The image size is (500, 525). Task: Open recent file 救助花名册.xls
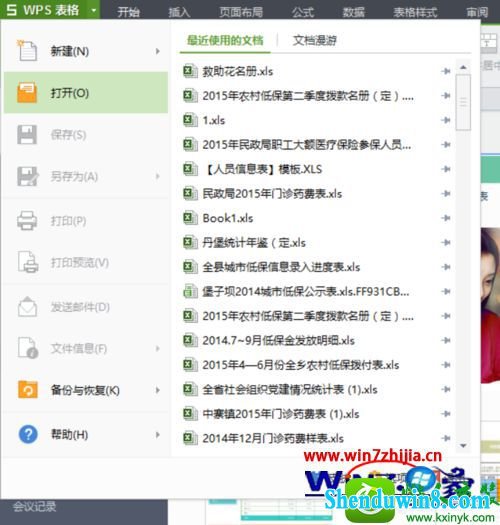click(237, 71)
